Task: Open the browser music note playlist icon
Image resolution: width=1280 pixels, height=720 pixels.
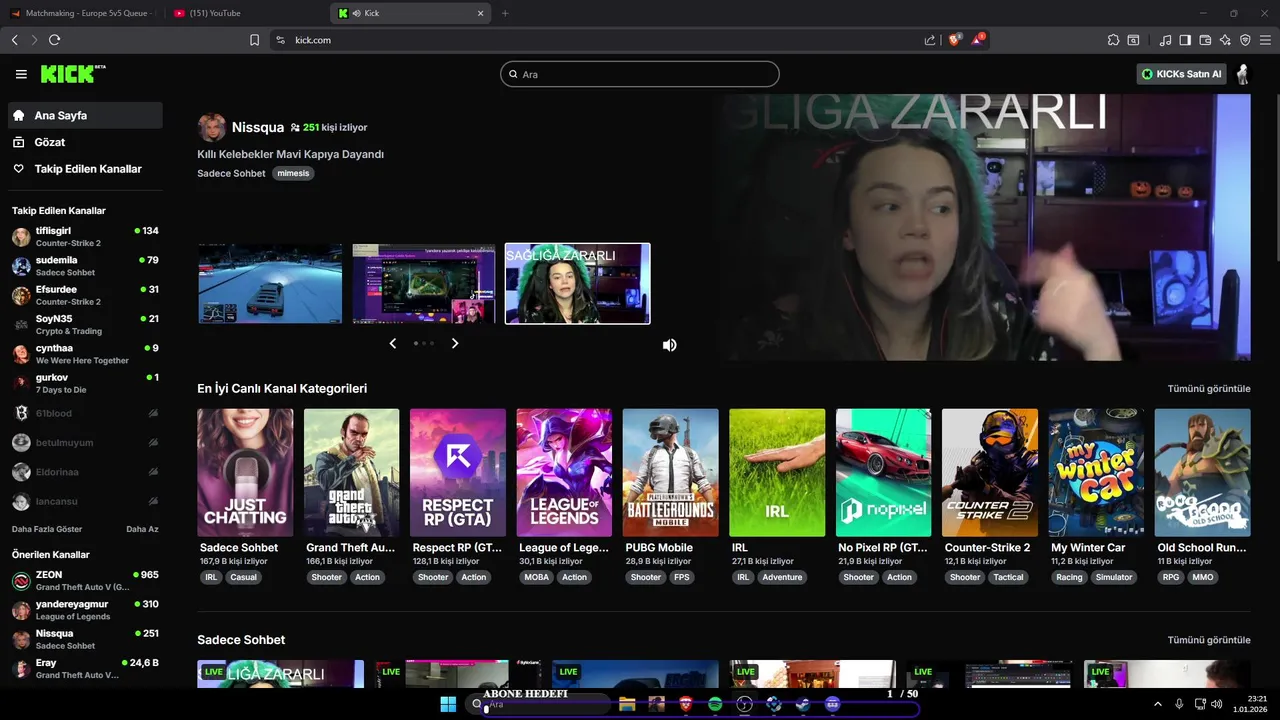Action: point(1165,40)
